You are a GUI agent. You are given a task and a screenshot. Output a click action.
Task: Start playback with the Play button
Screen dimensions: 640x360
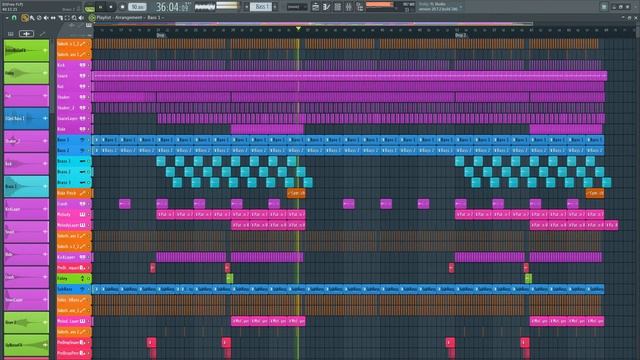coord(100,7)
